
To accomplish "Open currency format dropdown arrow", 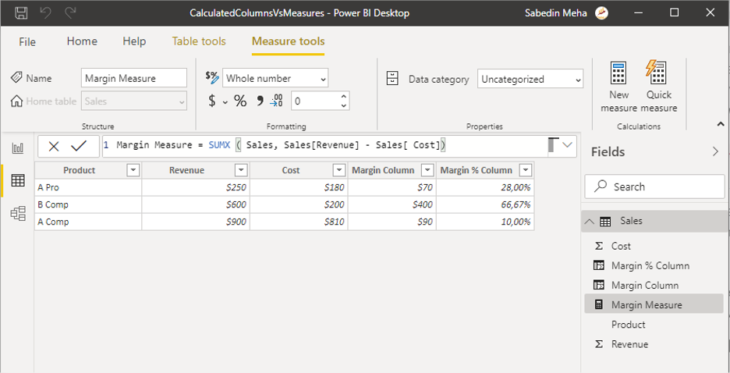I will pyautogui.click(x=225, y=102).
